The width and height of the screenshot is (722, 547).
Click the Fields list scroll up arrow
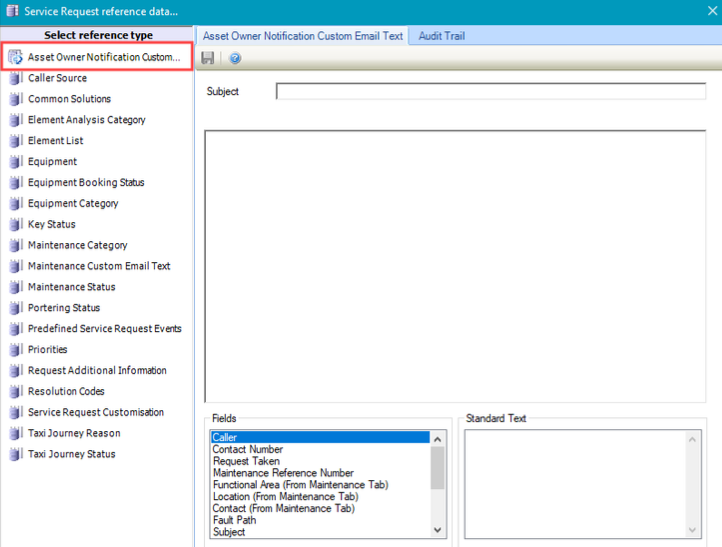pos(437,439)
